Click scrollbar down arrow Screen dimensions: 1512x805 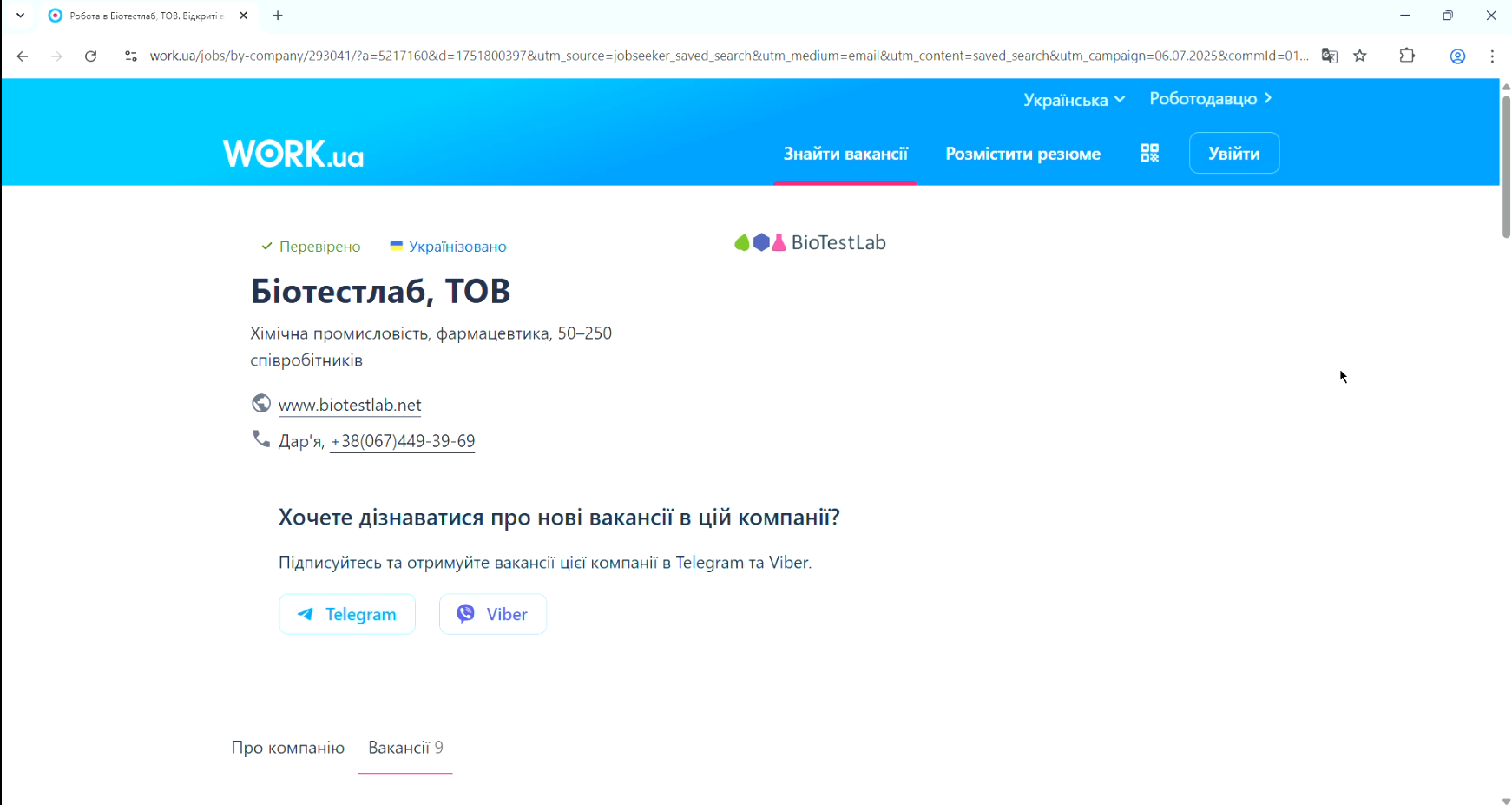point(1506,800)
